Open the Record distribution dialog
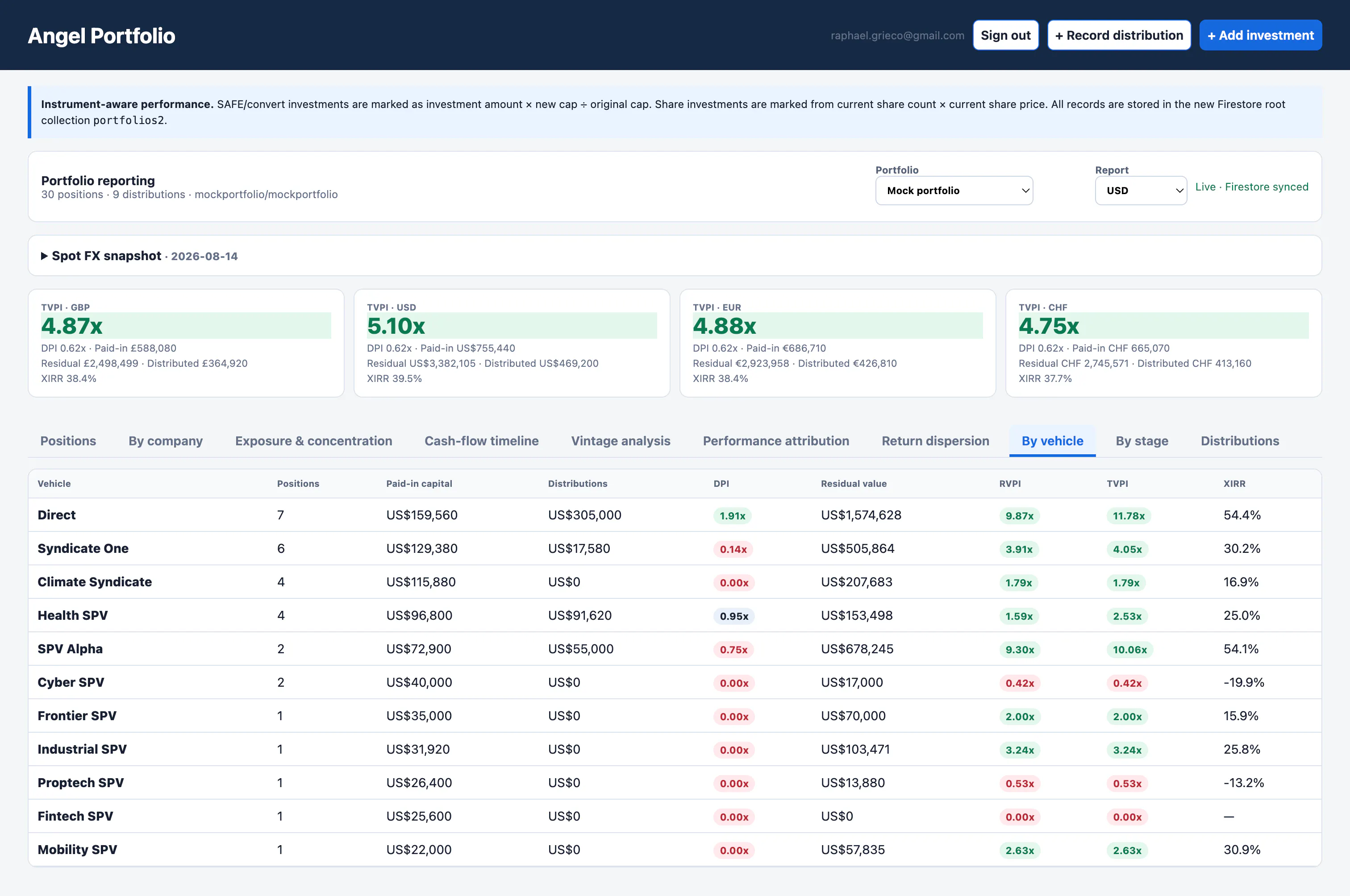The width and height of the screenshot is (1350, 896). coord(1118,35)
